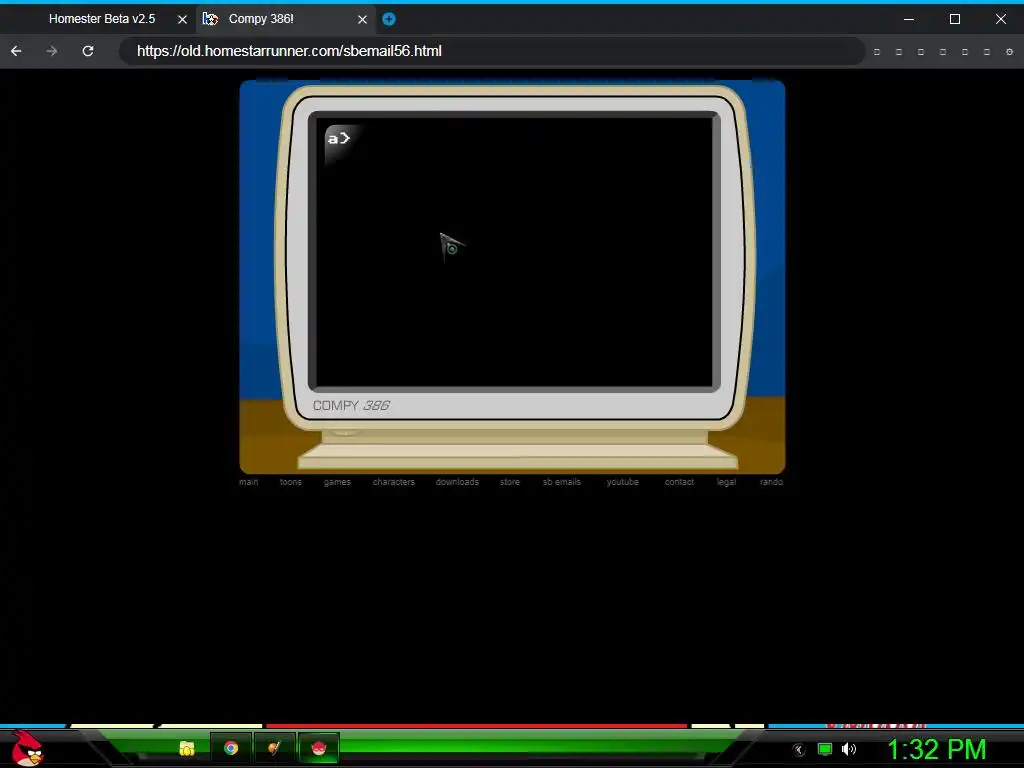Close the browser window
This screenshot has width=1024, height=768.
click(x=1000, y=19)
